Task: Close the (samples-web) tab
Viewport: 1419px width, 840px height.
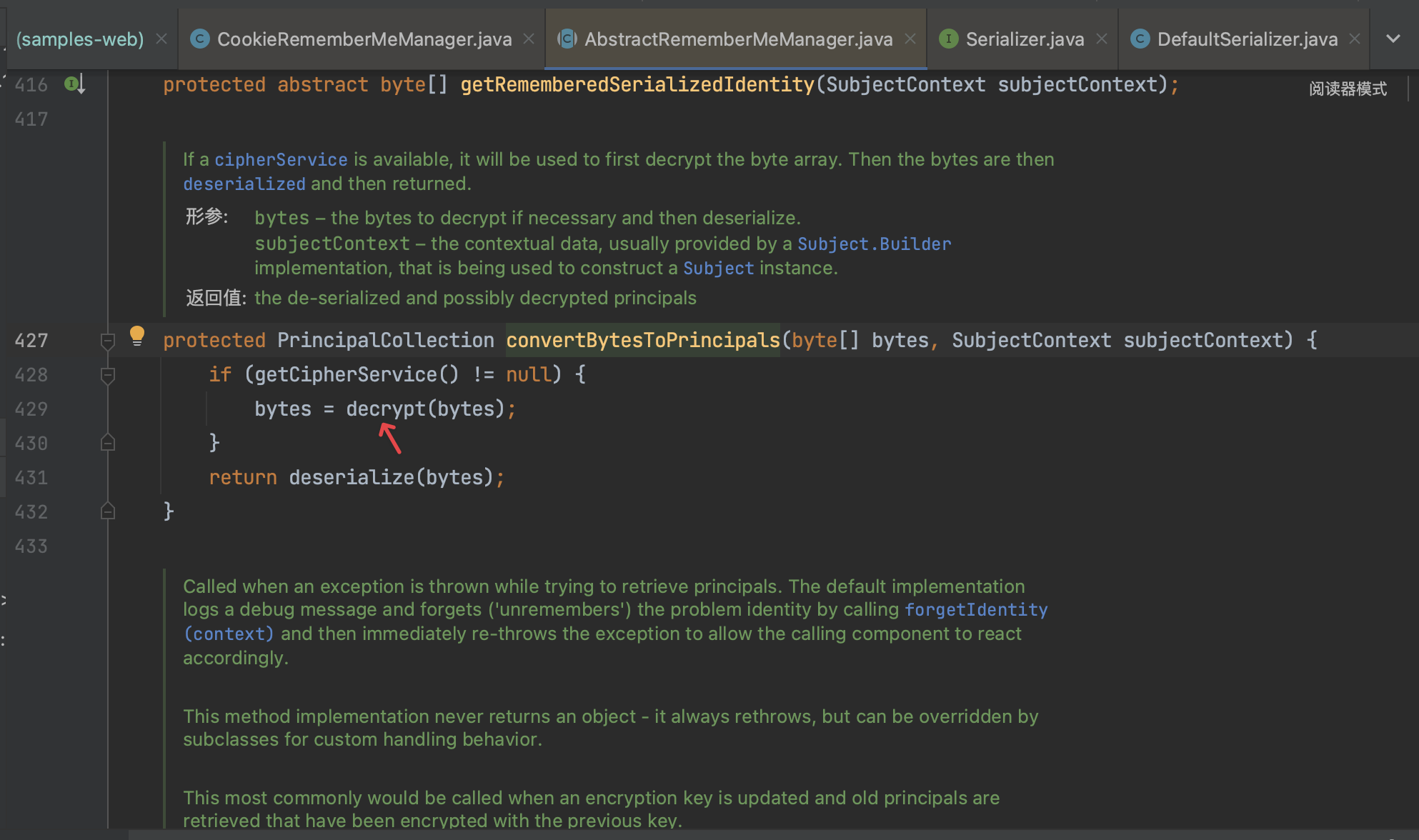Action: point(161,39)
